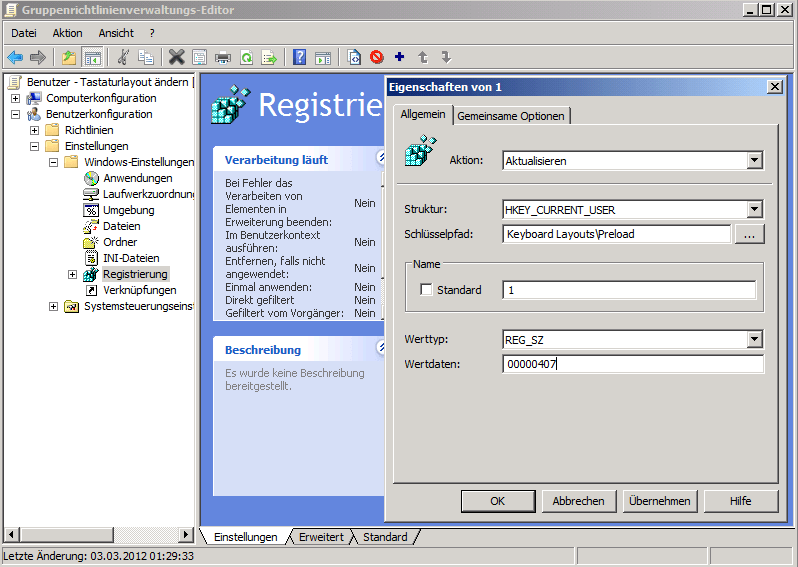Viewport: 798px width, 567px height.
Task: Select Verknüpfungen tree node
Action: (139, 290)
